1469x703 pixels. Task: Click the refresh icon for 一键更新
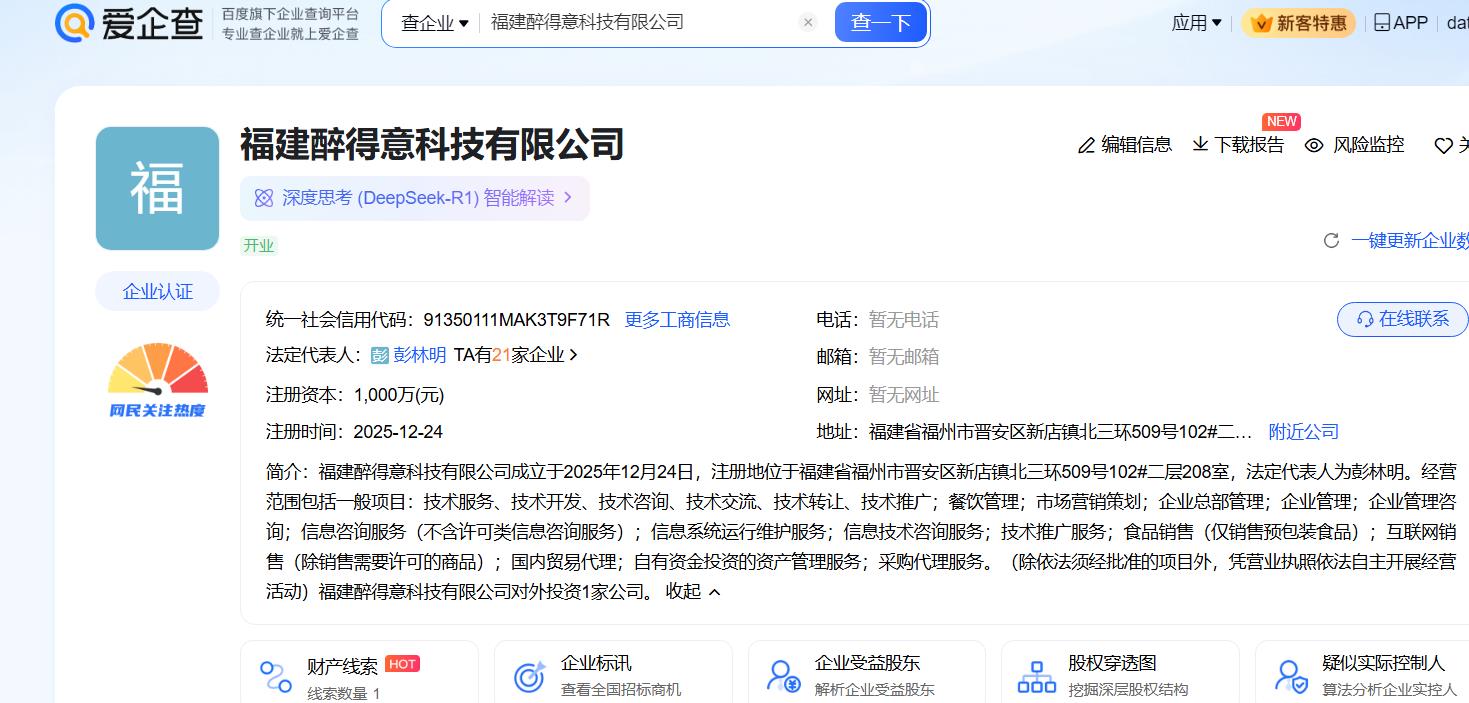[1331, 241]
